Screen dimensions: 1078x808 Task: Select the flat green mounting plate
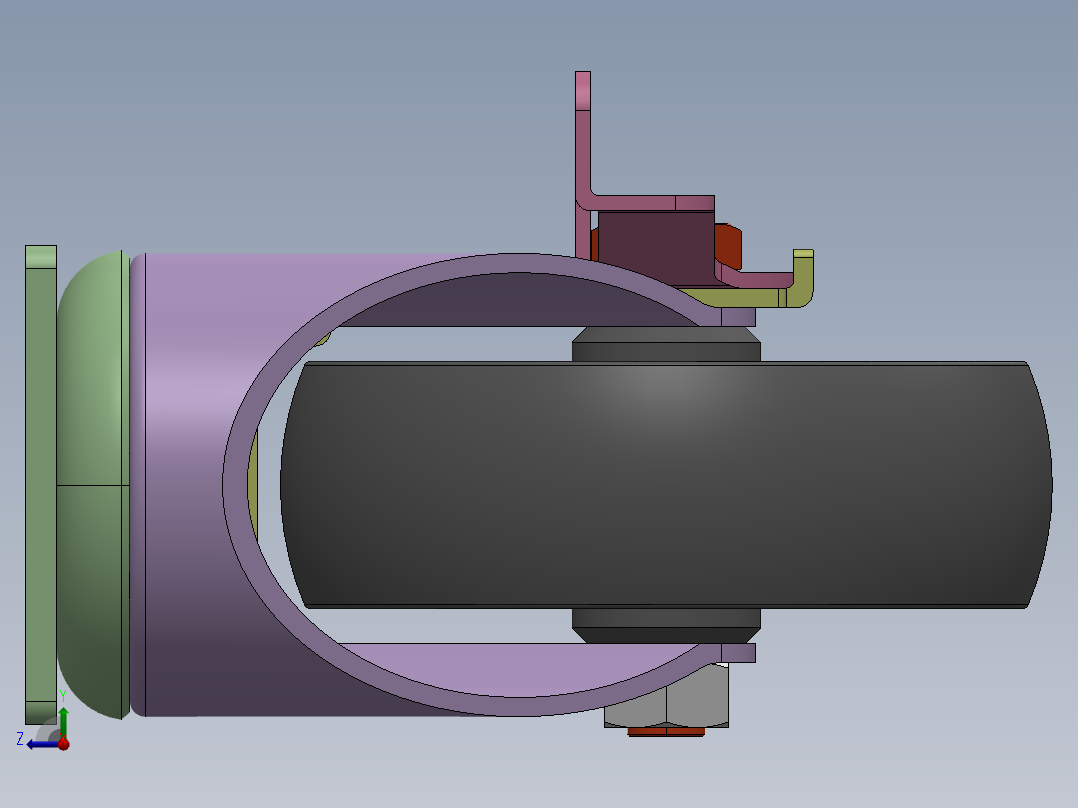click(x=41, y=485)
